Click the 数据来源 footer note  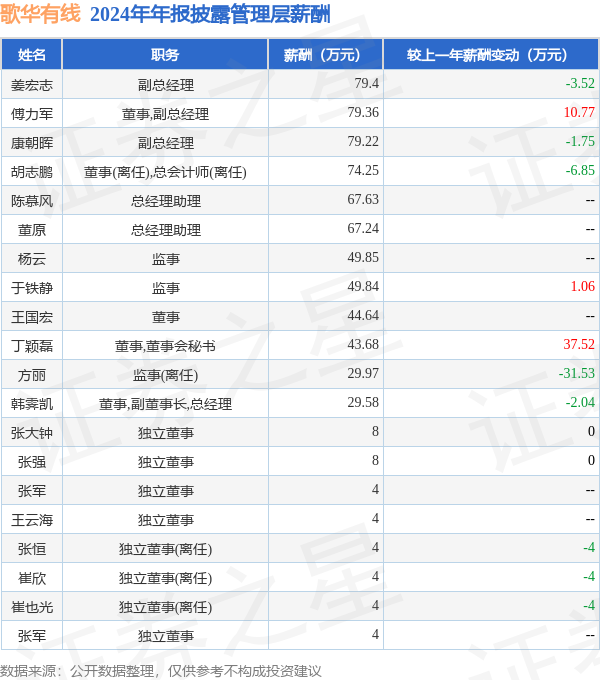(x=161, y=671)
